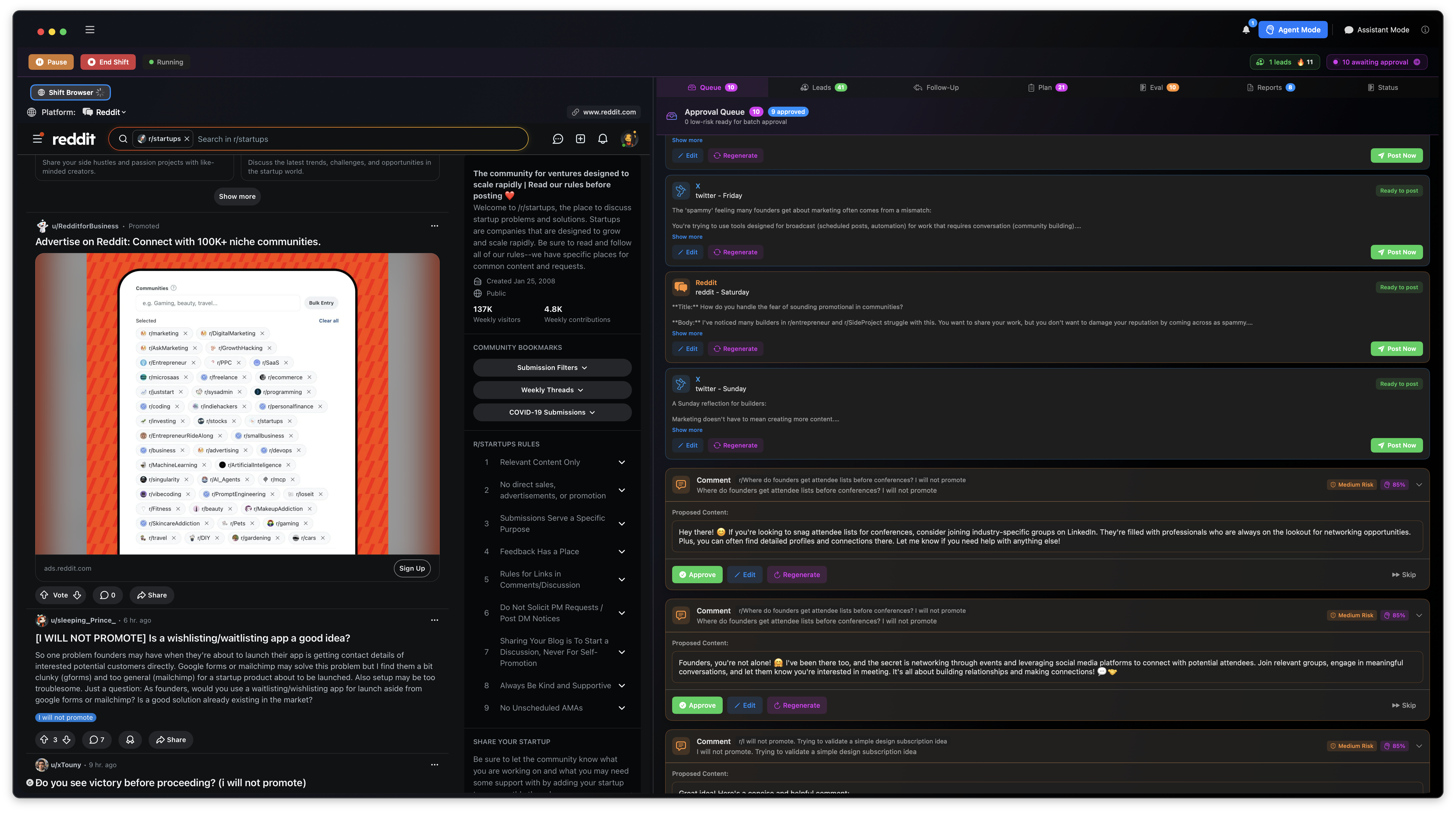The height and width of the screenshot is (813, 1456).
Task: Open the Reddit left navigation menu icon
Action: click(x=38, y=138)
